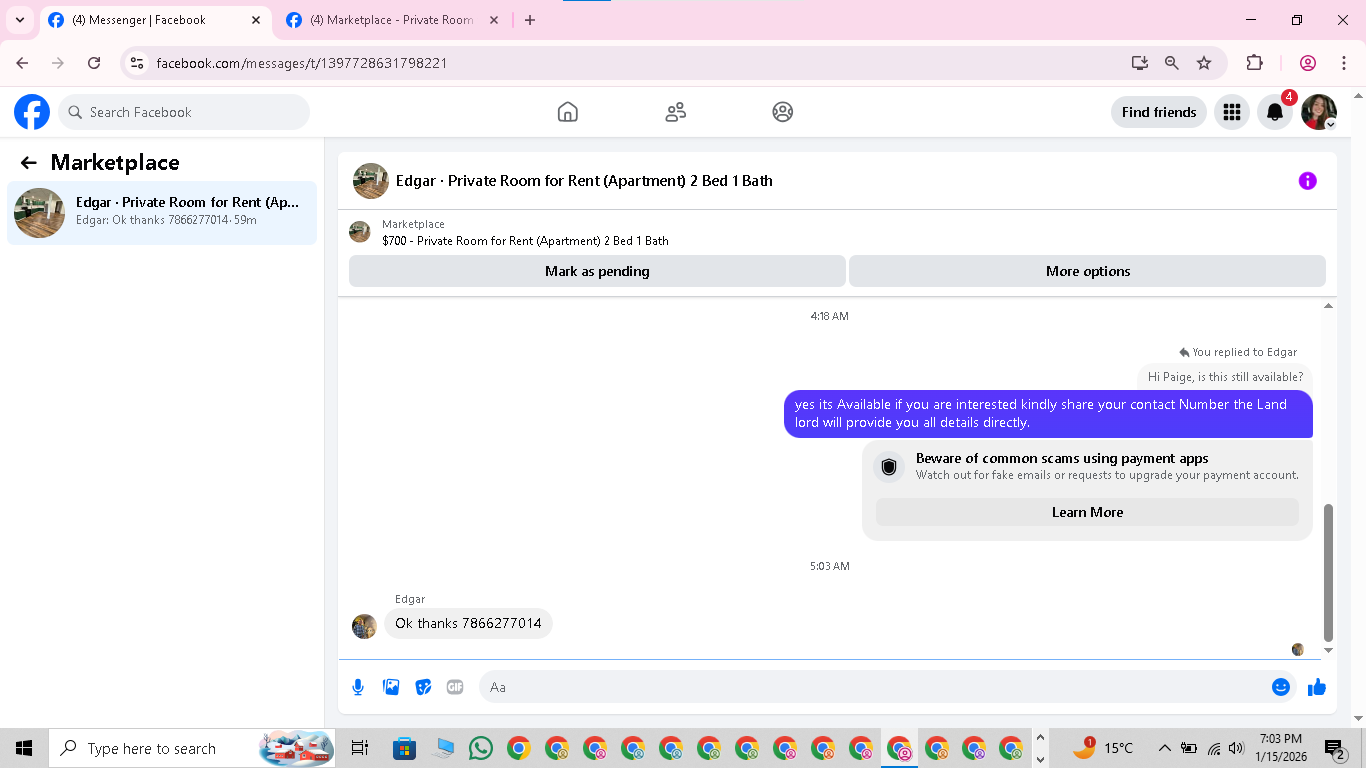Click the zoom magnifier icon in address bar

pyautogui.click(x=1172, y=63)
